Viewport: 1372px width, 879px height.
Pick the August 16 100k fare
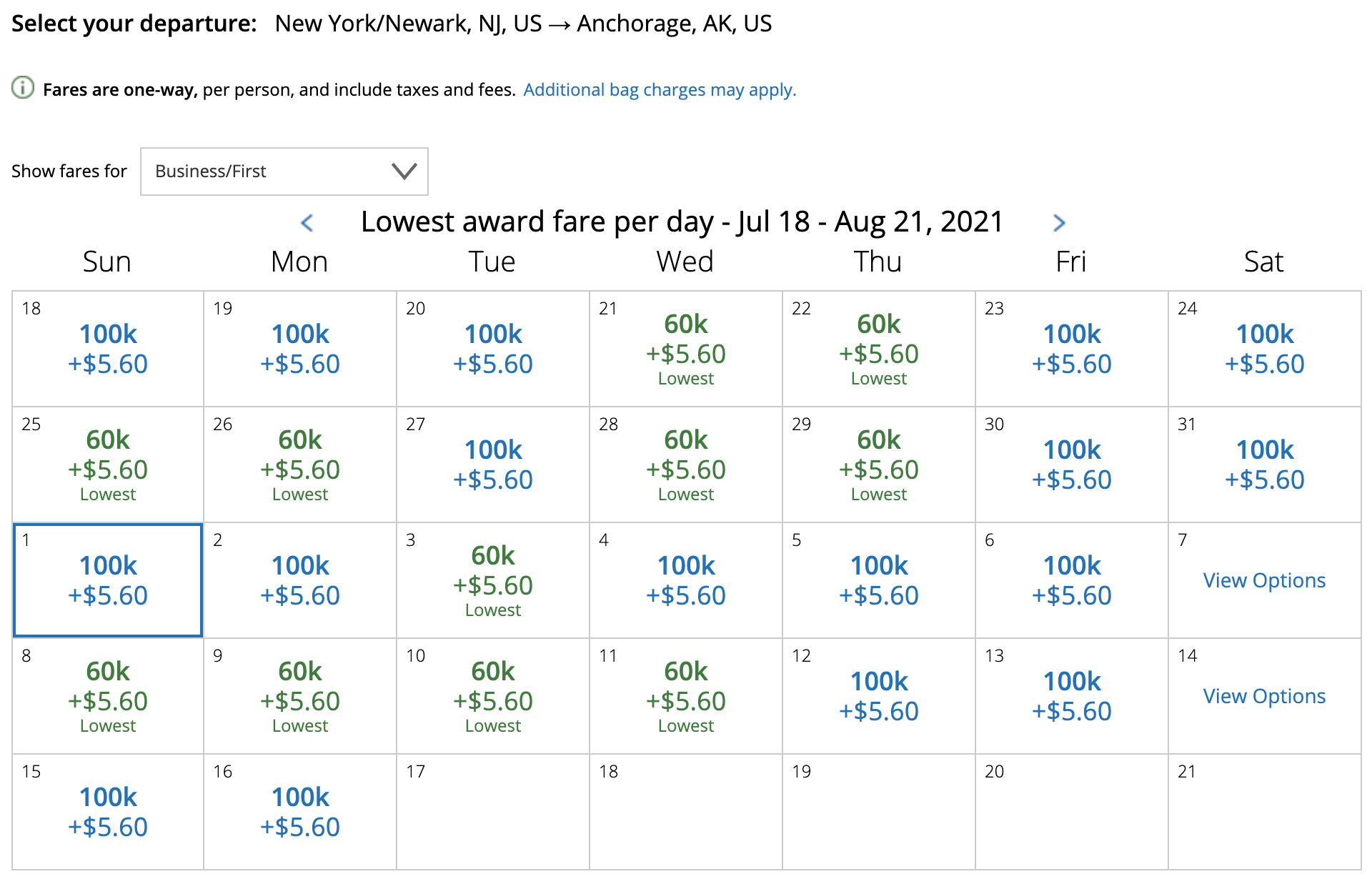click(300, 813)
